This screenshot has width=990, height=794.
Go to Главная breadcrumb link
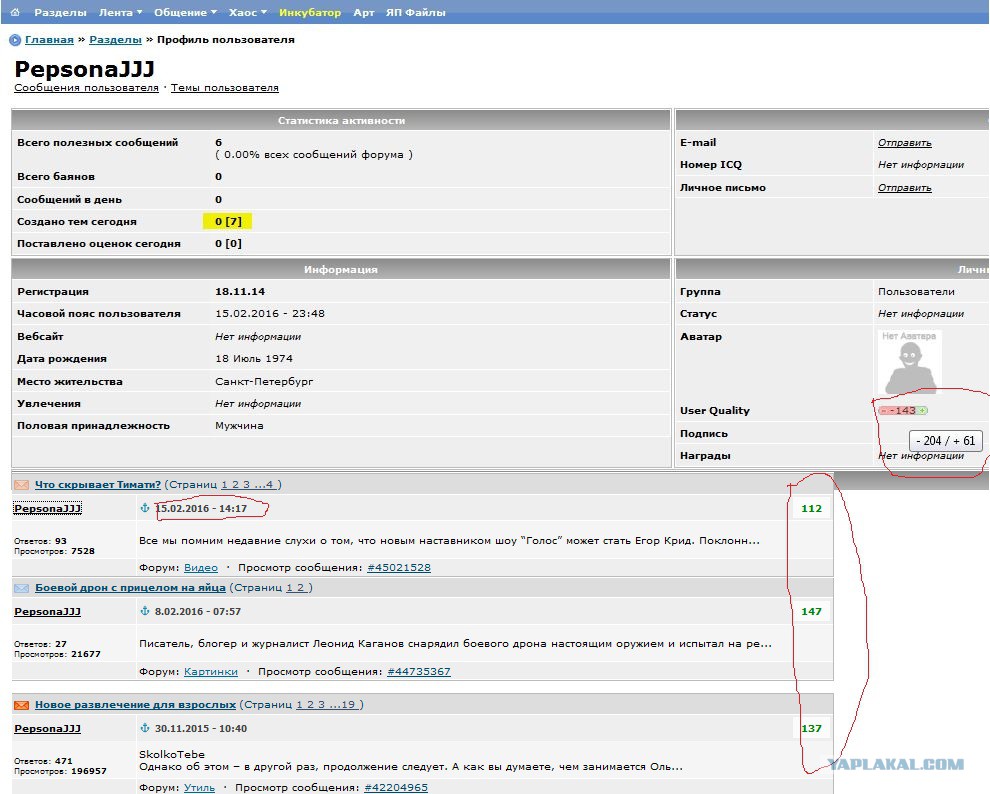pyautogui.click(x=49, y=40)
